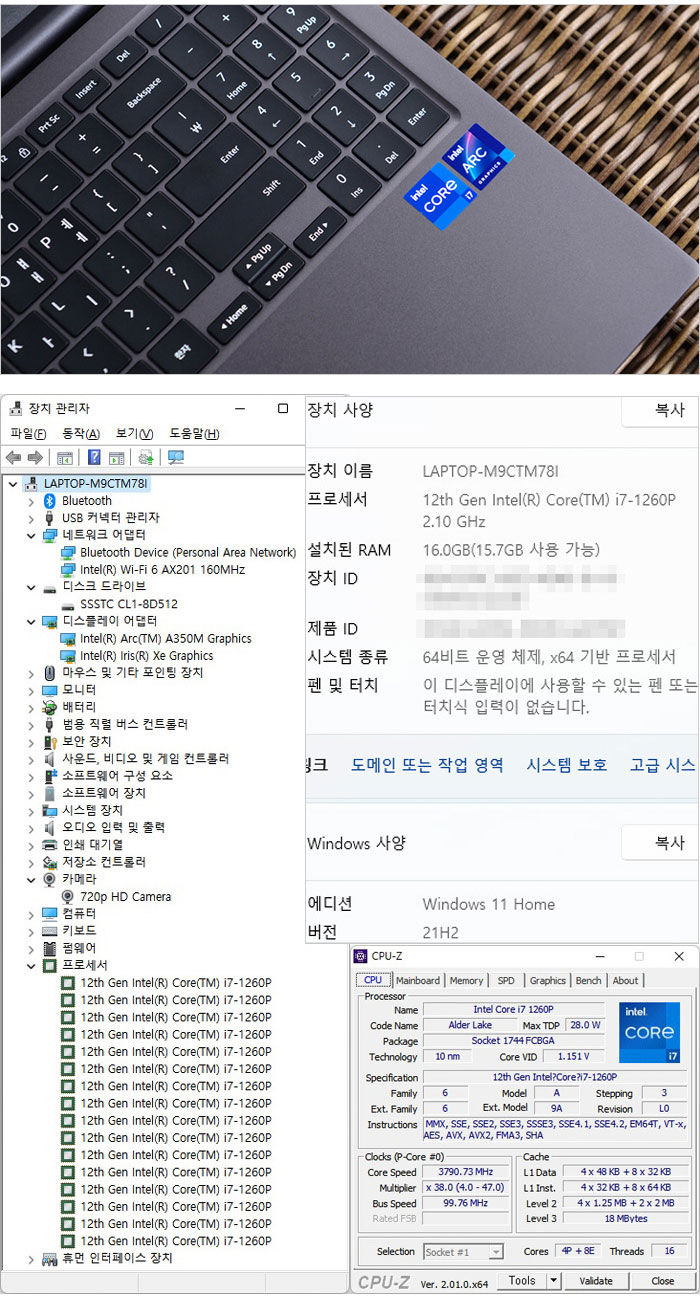
Task: Click 복사 button next to 장치 사양
Action: (x=660, y=410)
